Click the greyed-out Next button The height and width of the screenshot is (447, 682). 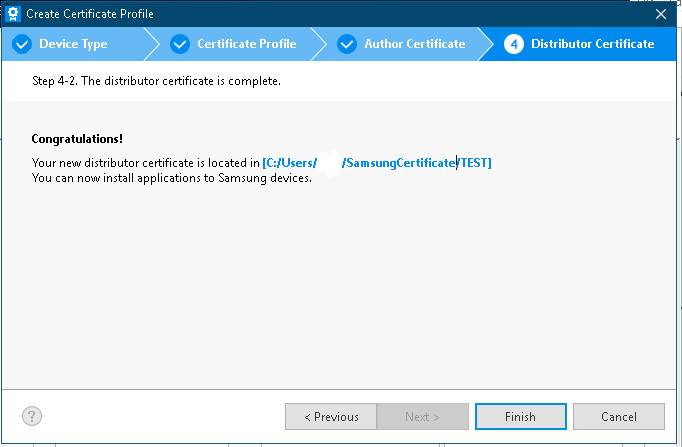click(422, 417)
